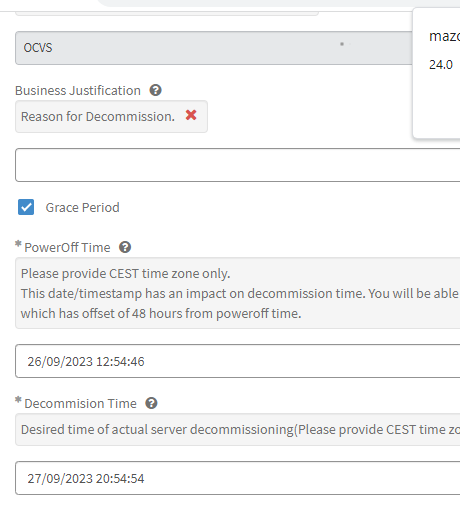Uncheck the Grace Period checkbox
The height and width of the screenshot is (509, 460).
click(26, 207)
